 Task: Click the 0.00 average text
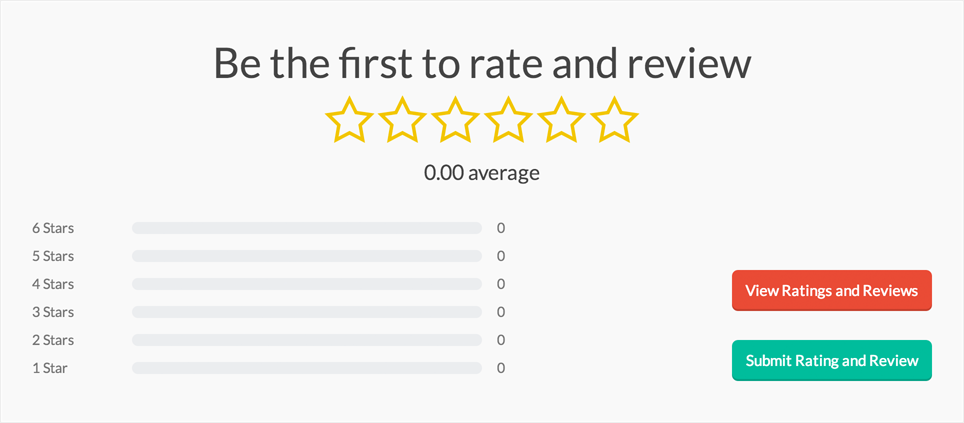tap(481, 172)
